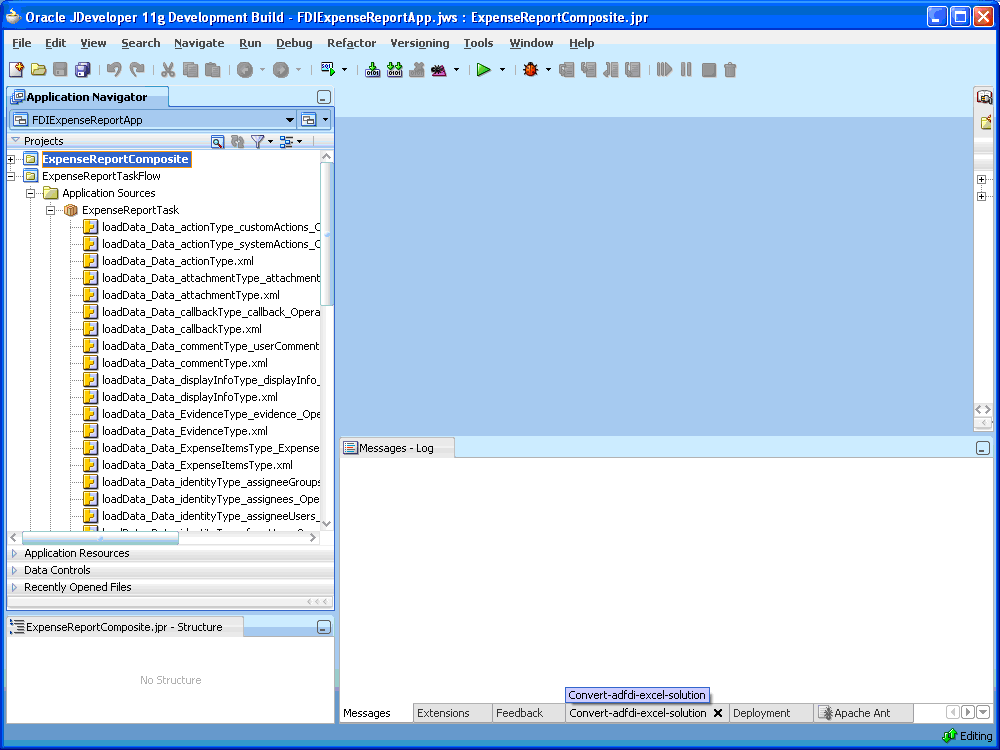
Task: Open the Versioning menu
Action: [x=420, y=43]
